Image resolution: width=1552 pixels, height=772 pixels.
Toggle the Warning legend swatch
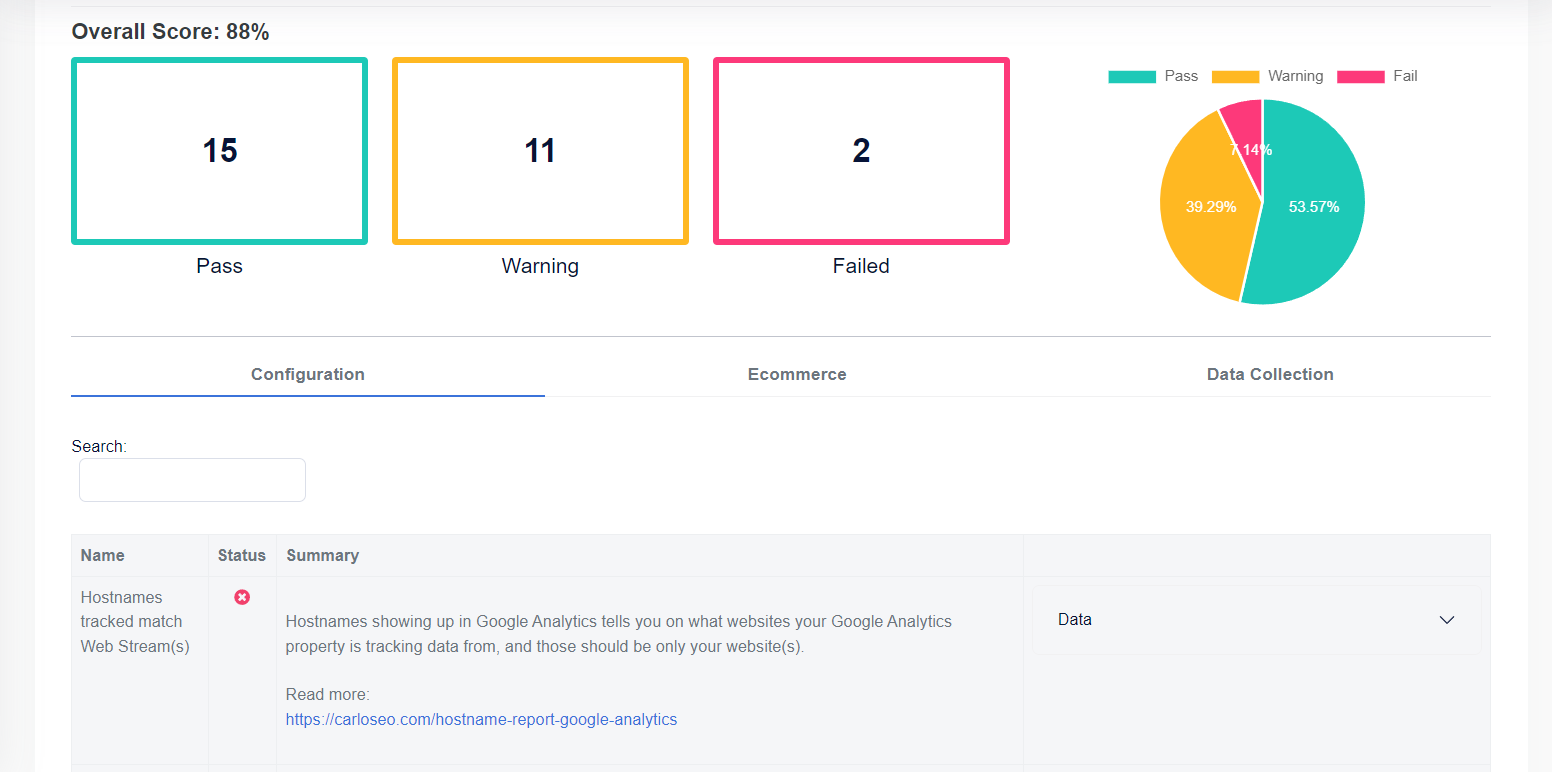1235,77
